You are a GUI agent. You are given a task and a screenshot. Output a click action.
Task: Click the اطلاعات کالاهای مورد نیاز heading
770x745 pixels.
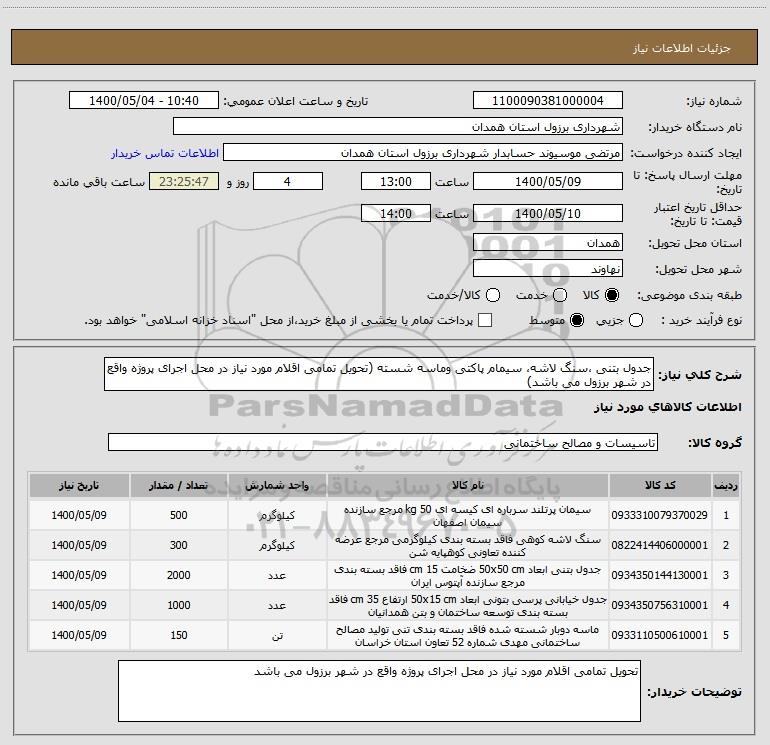pyautogui.click(x=668, y=407)
